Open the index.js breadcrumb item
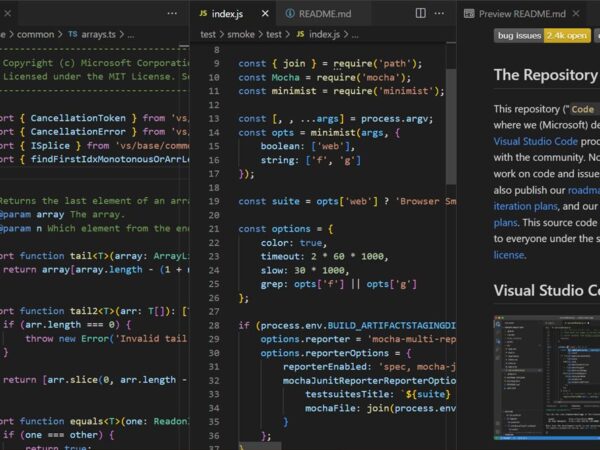Viewport: 600px width, 450px height. click(324, 34)
